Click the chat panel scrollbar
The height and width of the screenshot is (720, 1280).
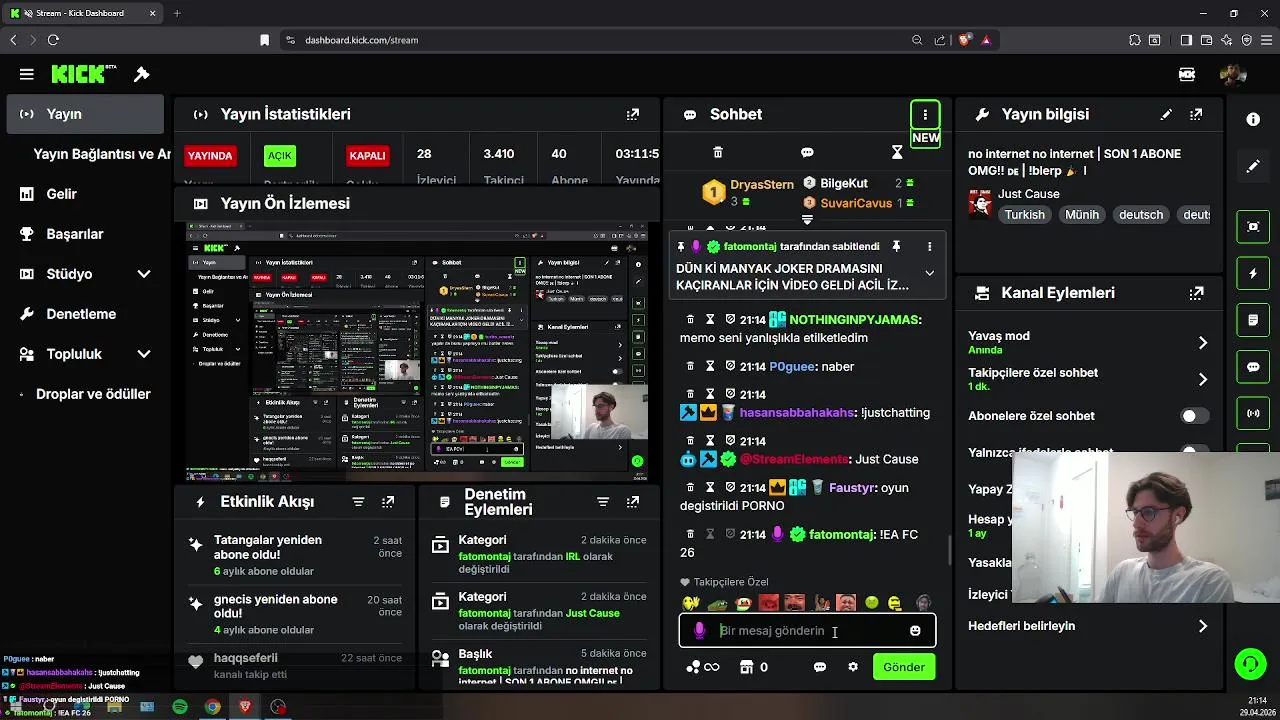click(949, 550)
